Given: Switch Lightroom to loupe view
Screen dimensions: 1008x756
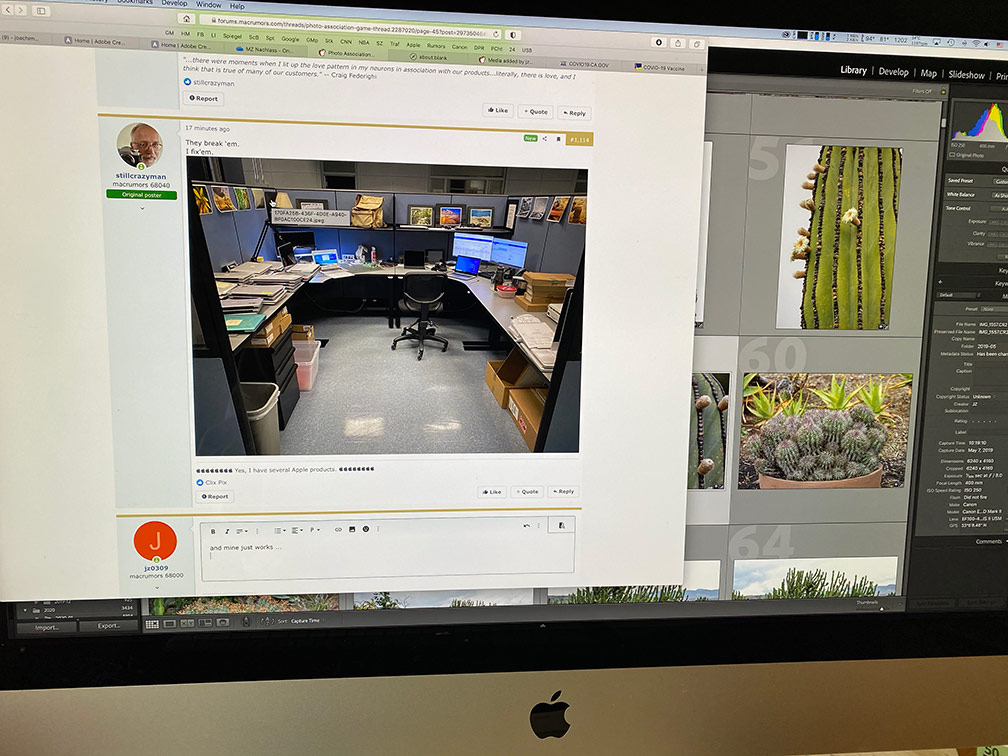Looking at the screenshot, I should pyautogui.click(x=170, y=624).
